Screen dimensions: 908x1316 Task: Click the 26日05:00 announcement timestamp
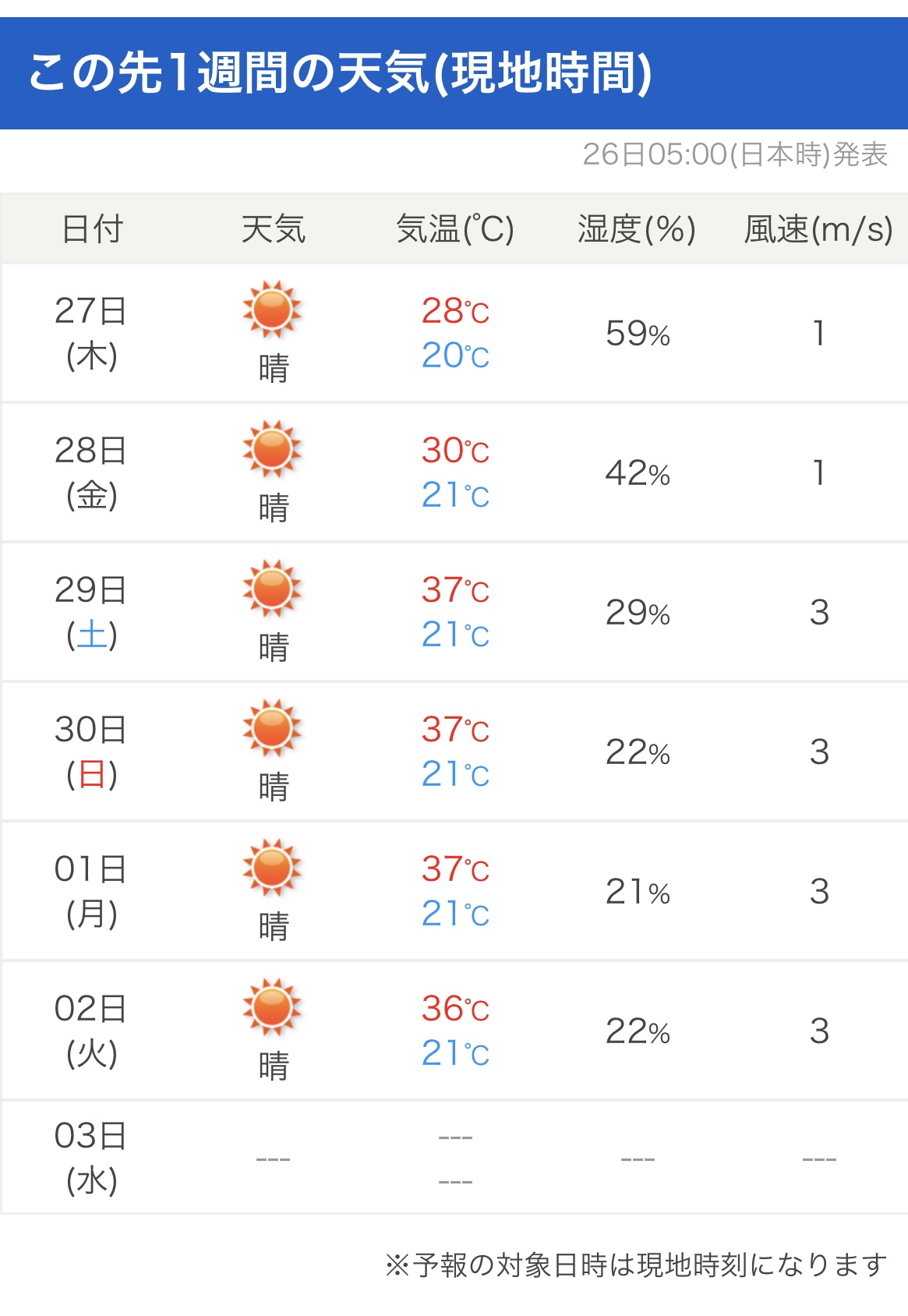click(x=734, y=154)
